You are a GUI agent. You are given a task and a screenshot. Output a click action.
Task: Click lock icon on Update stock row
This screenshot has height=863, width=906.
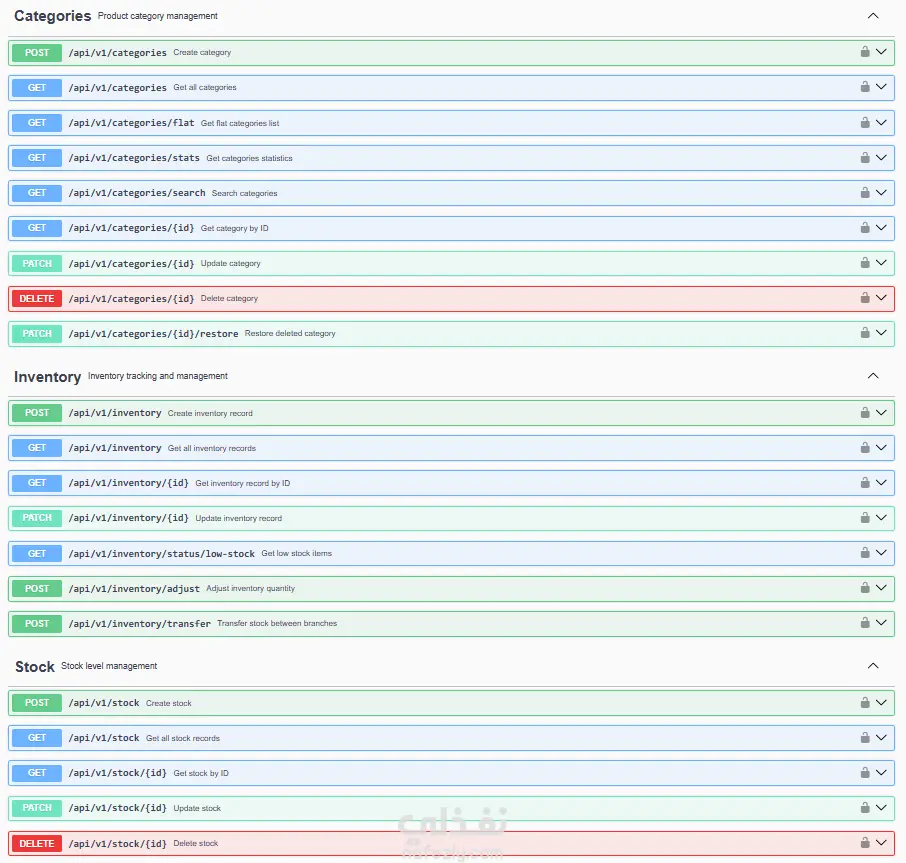[x=865, y=807]
